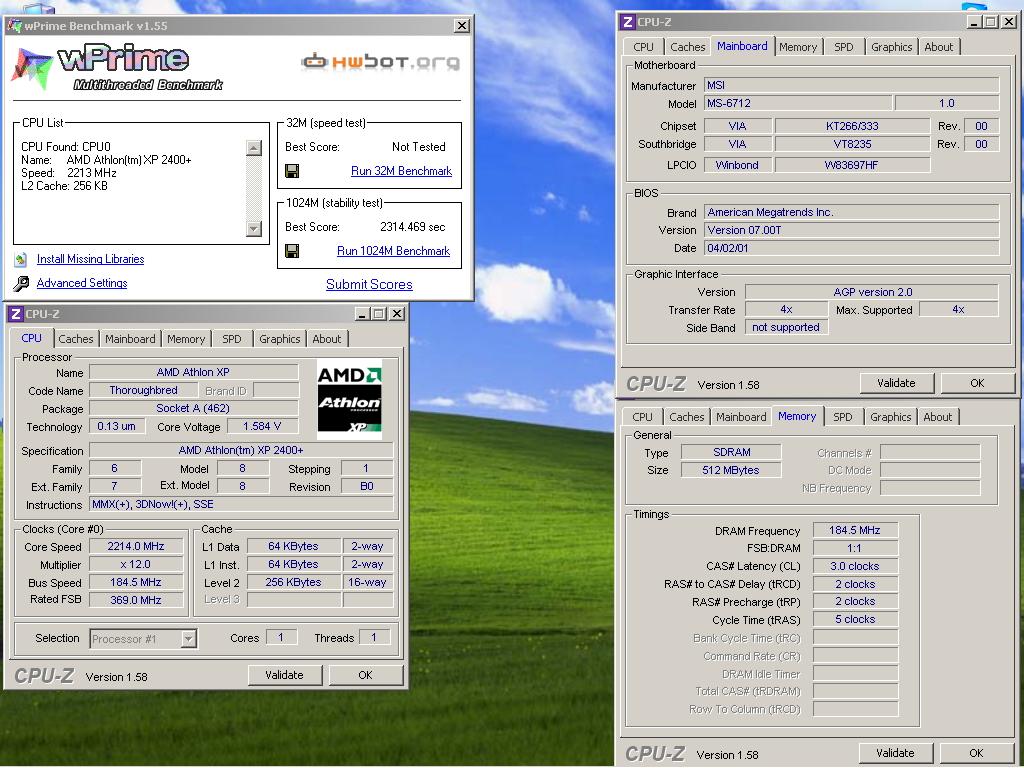Switch to Graphics tab in CPU window
This screenshot has width=1024, height=768.
(x=280, y=339)
